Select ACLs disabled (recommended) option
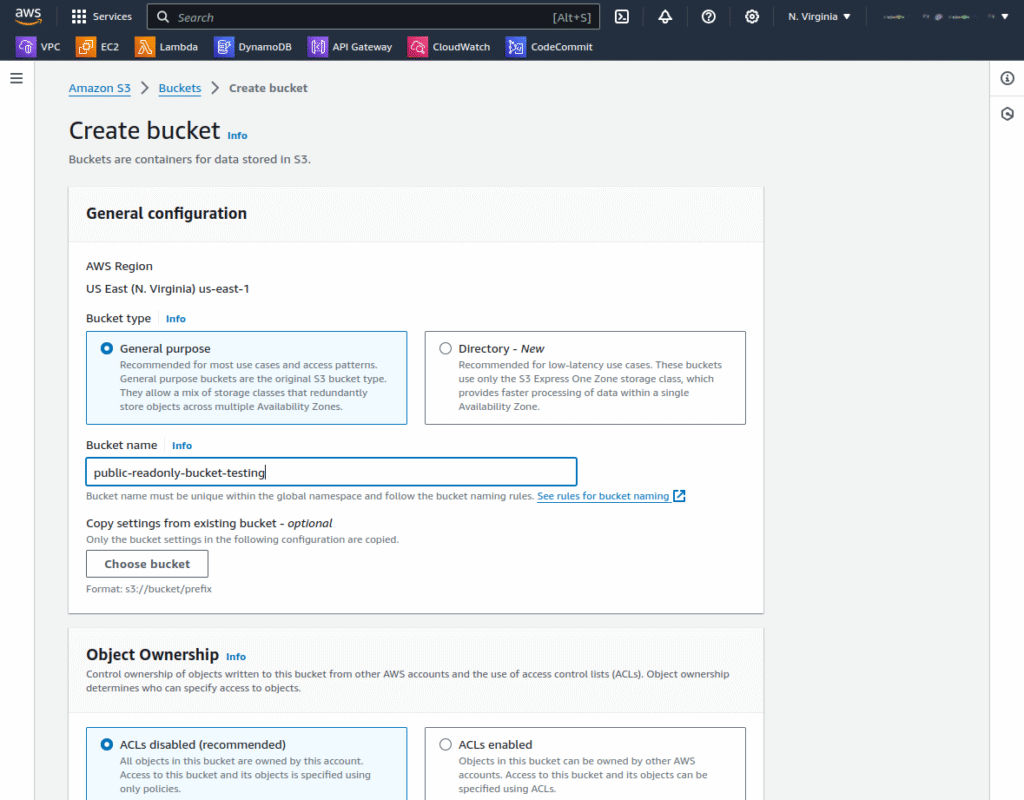Image resolution: width=1024 pixels, height=800 pixels. tap(106, 744)
